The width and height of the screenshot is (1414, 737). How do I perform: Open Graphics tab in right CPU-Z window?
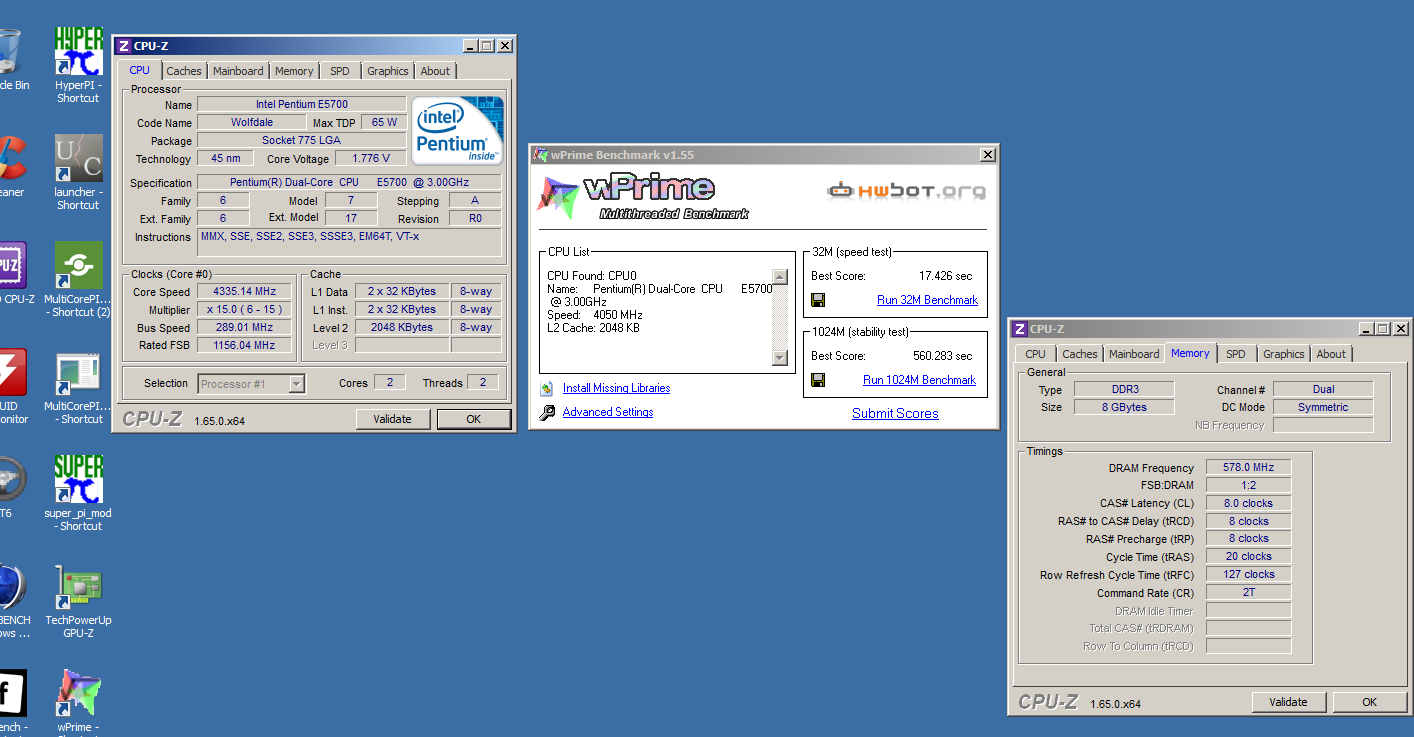pos(1284,354)
